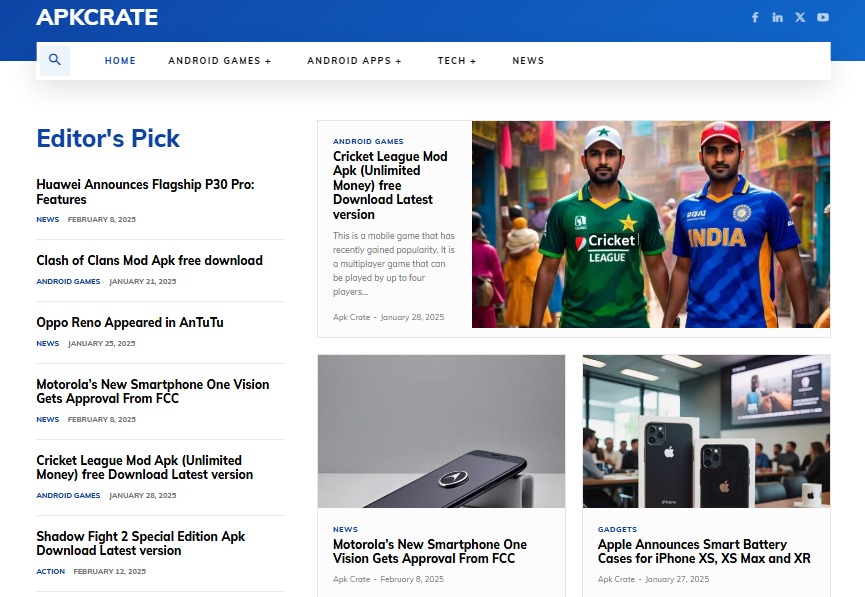Click the search magnifier icon

55,60
